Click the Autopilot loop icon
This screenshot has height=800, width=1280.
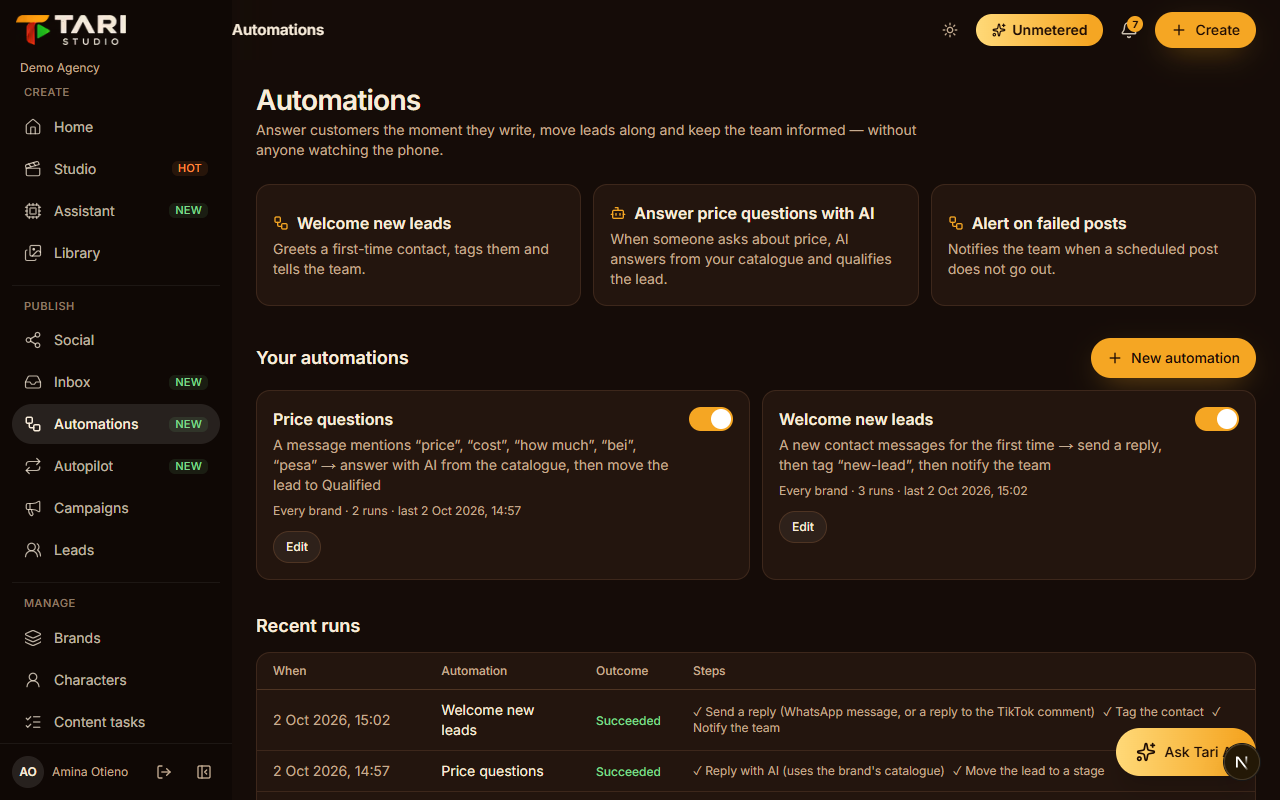[33, 466]
